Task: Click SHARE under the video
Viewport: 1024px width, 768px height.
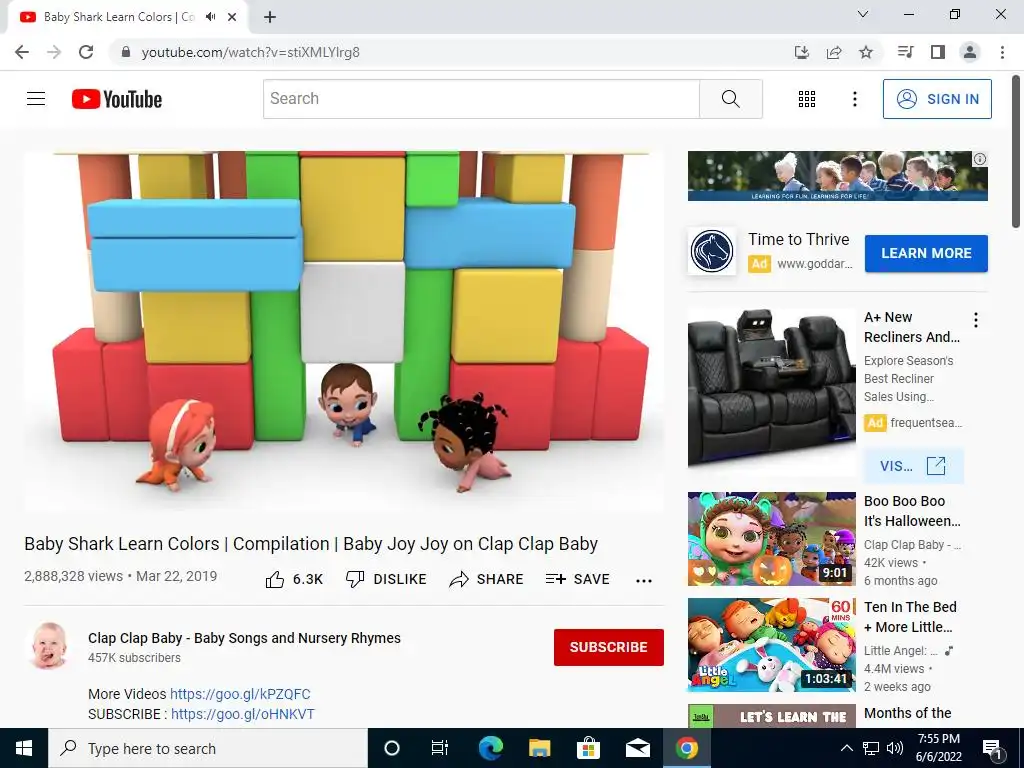Action: (x=487, y=579)
